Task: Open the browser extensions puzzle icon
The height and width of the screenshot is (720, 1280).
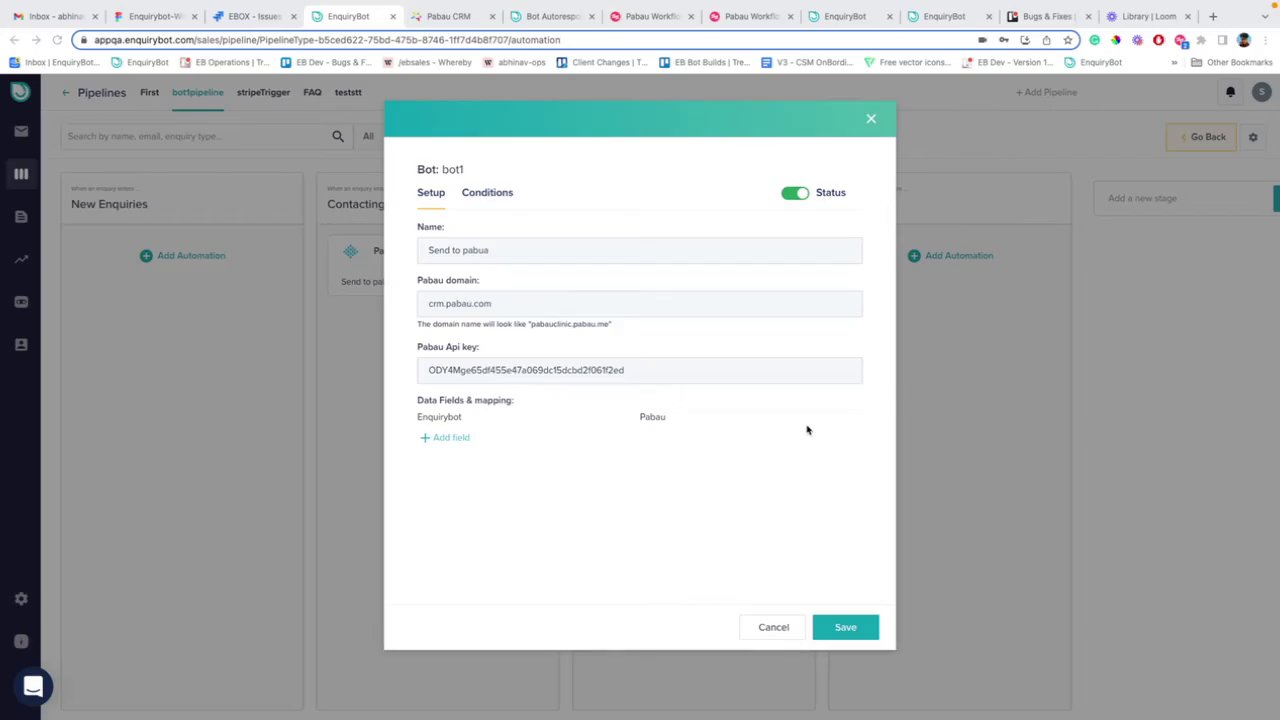Action: [x=1201, y=40]
